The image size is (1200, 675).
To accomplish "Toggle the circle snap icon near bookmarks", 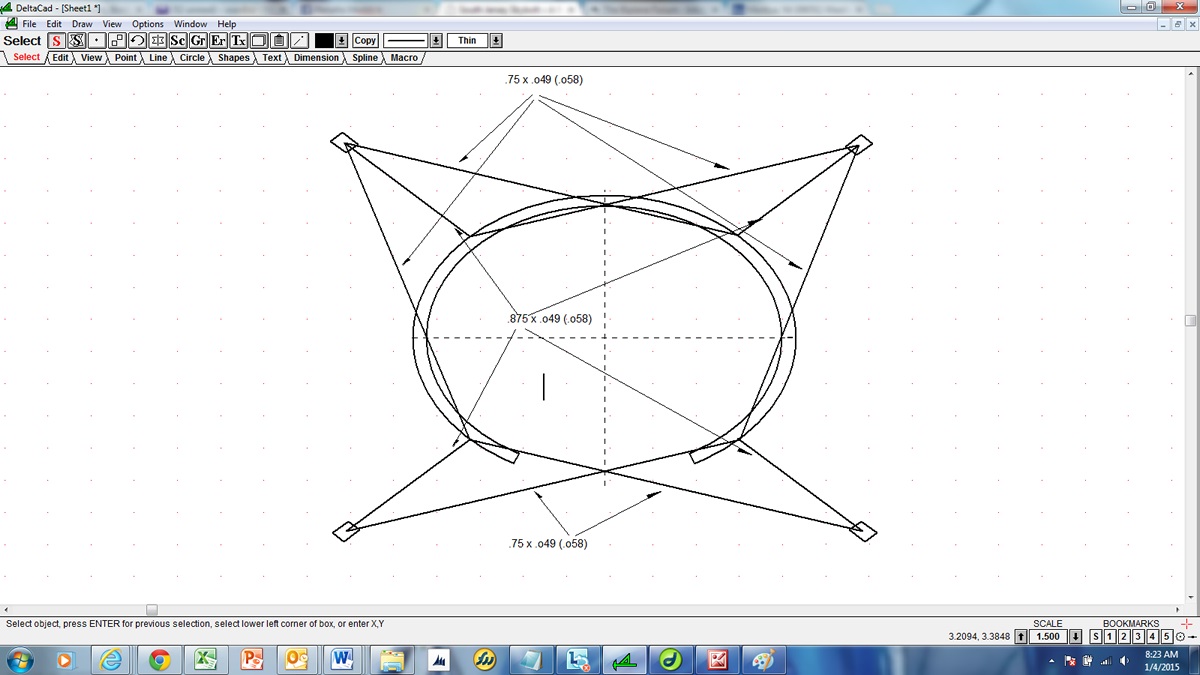I will (x=1181, y=637).
